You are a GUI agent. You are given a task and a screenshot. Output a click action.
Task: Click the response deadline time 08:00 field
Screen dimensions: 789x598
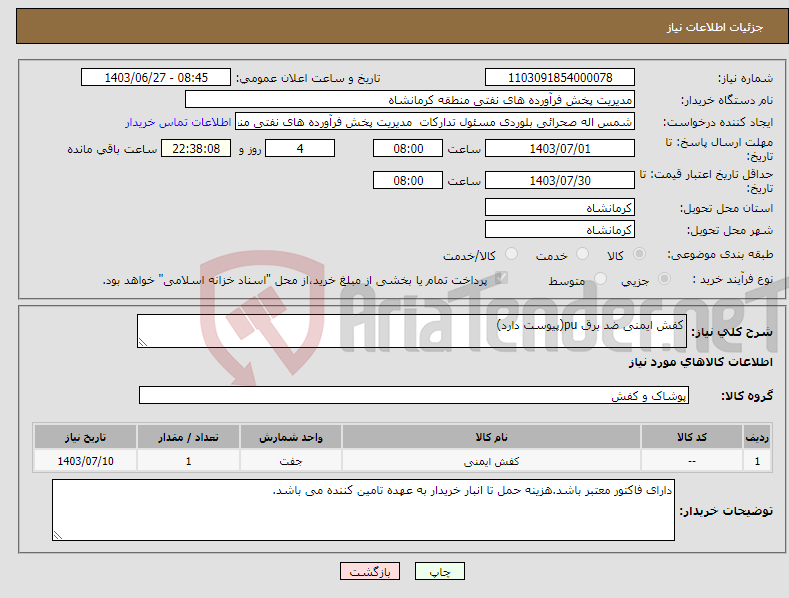pyautogui.click(x=408, y=148)
